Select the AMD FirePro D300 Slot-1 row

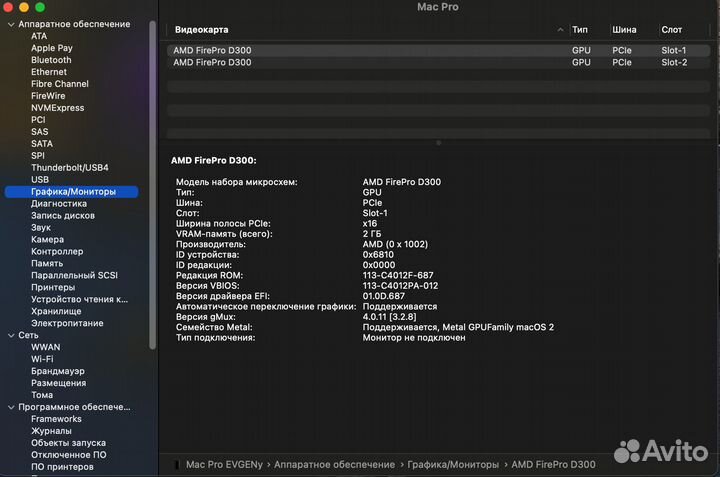click(438, 50)
